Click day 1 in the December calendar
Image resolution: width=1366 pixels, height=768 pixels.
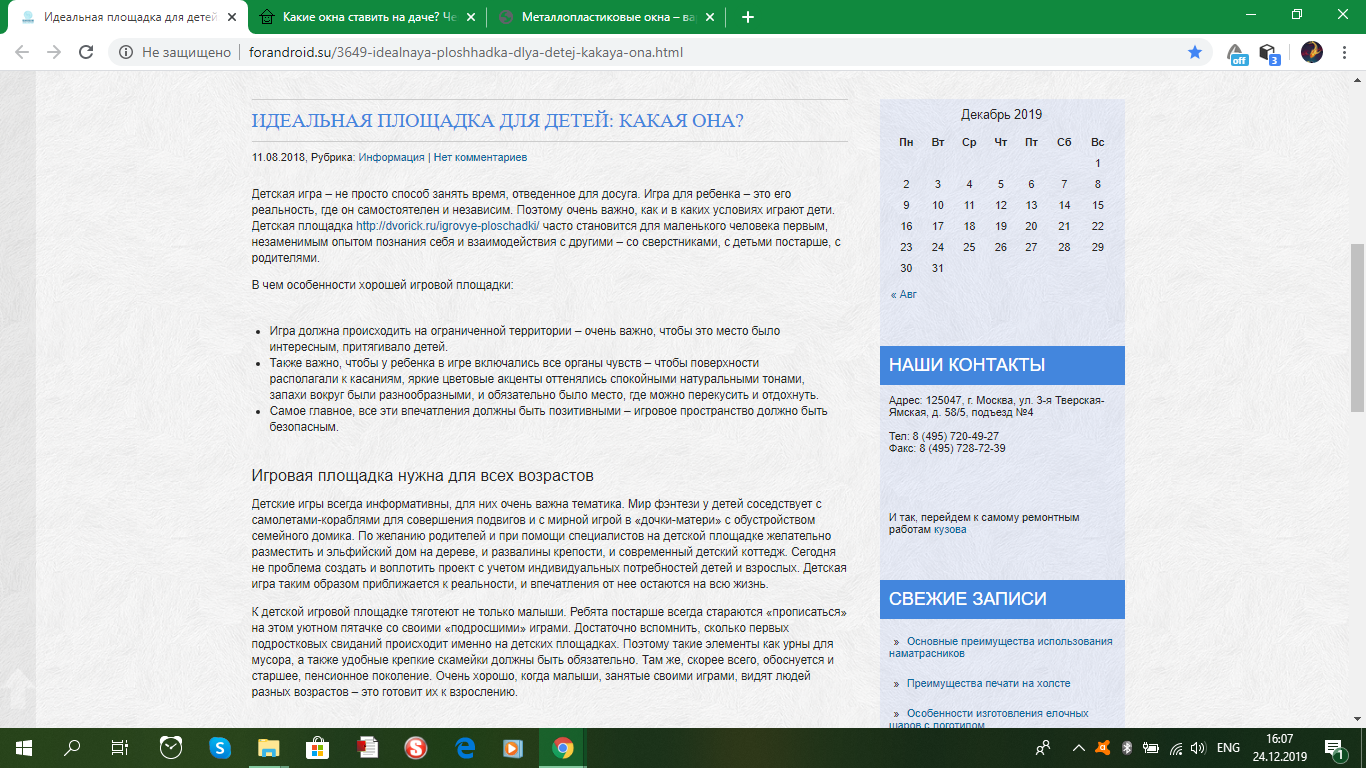pyautogui.click(x=1098, y=163)
